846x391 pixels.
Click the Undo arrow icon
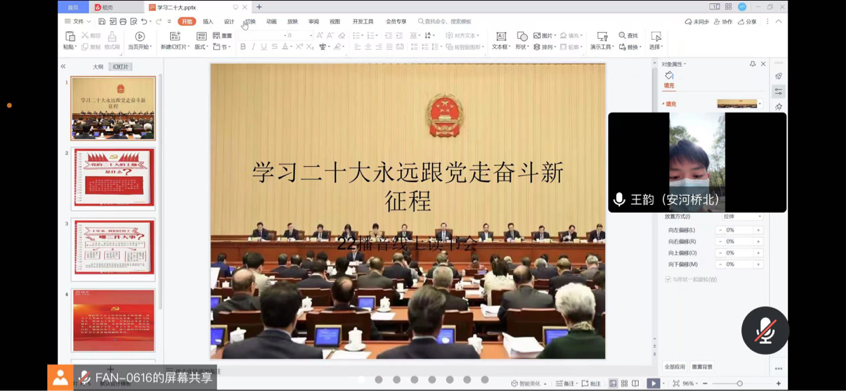coord(144,22)
